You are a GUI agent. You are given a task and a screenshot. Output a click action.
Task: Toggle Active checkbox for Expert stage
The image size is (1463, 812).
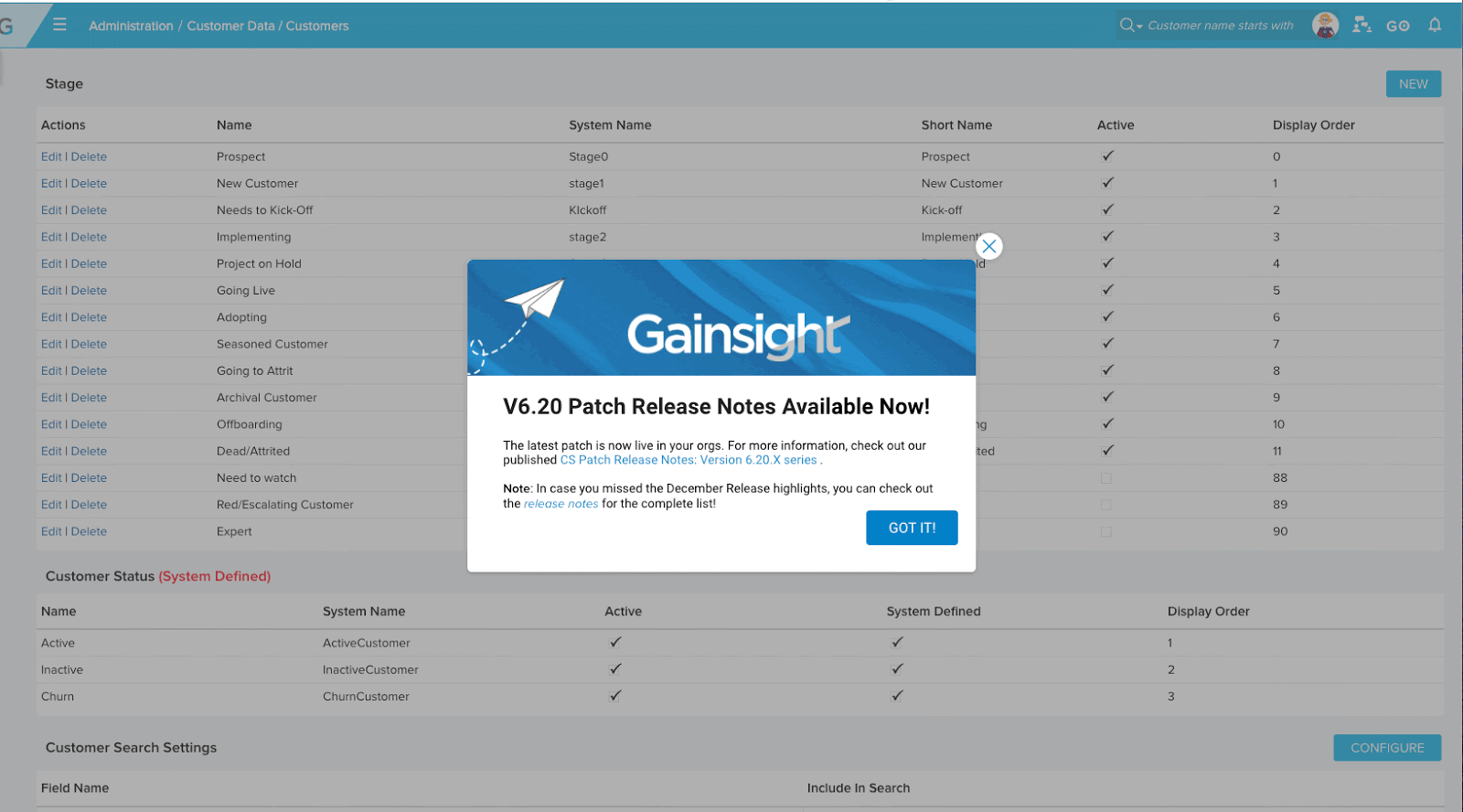click(x=1106, y=531)
